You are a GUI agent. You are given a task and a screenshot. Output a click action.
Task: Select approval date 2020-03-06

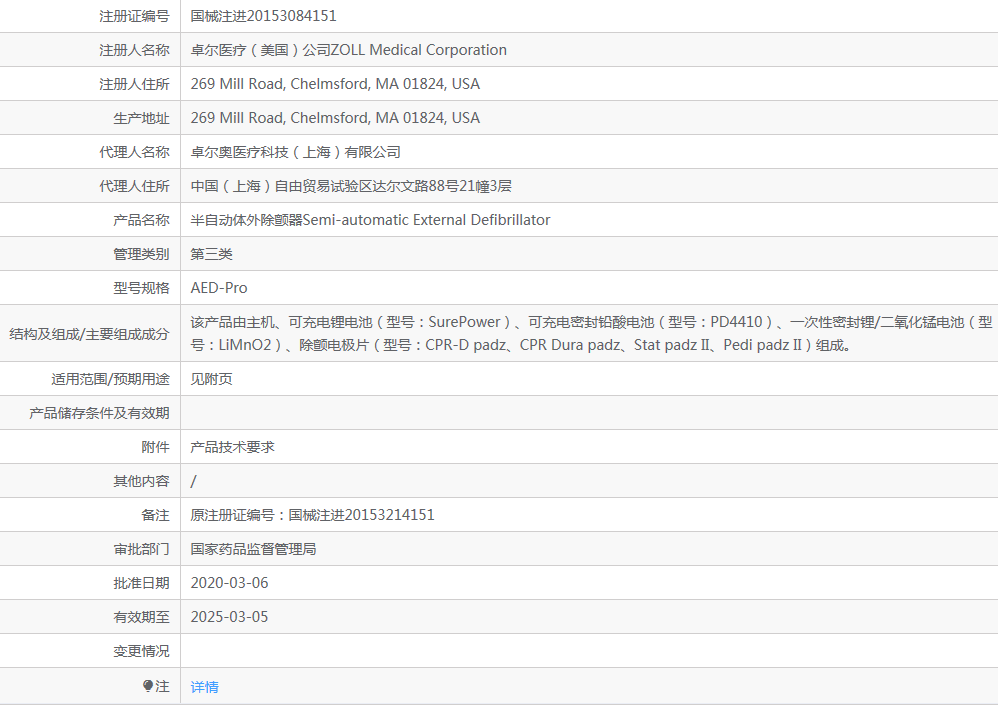[x=229, y=583]
